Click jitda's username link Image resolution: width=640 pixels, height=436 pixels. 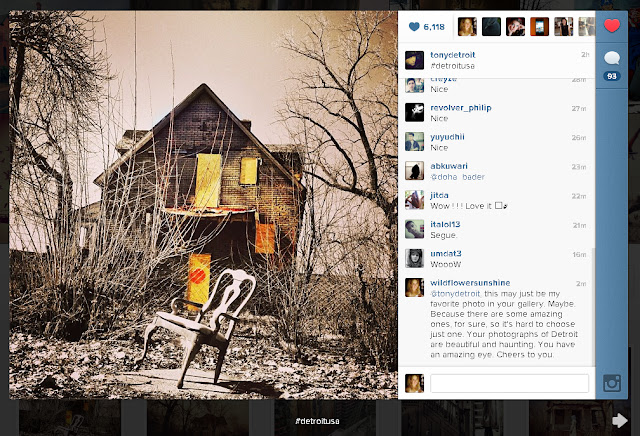[439, 195]
